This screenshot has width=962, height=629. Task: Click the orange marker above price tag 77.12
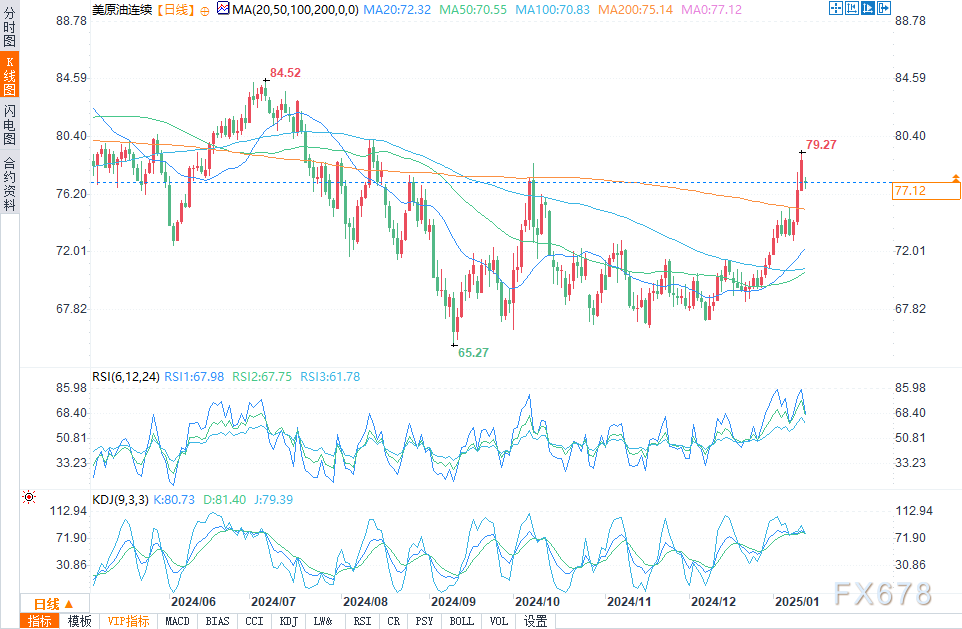point(956,177)
